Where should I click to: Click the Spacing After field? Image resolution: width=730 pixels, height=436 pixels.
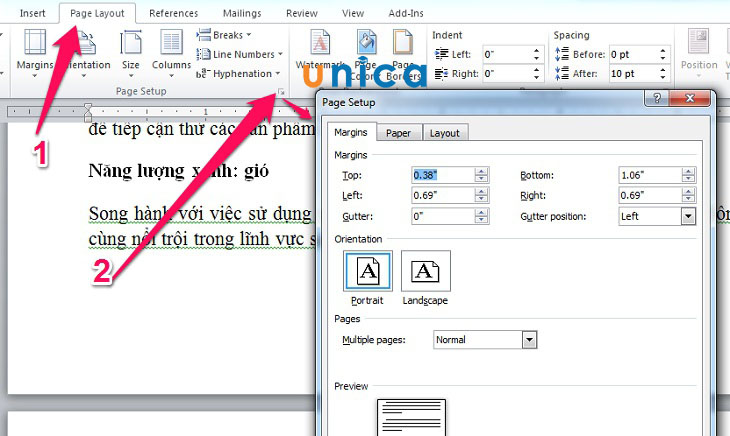click(x=633, y=74)
